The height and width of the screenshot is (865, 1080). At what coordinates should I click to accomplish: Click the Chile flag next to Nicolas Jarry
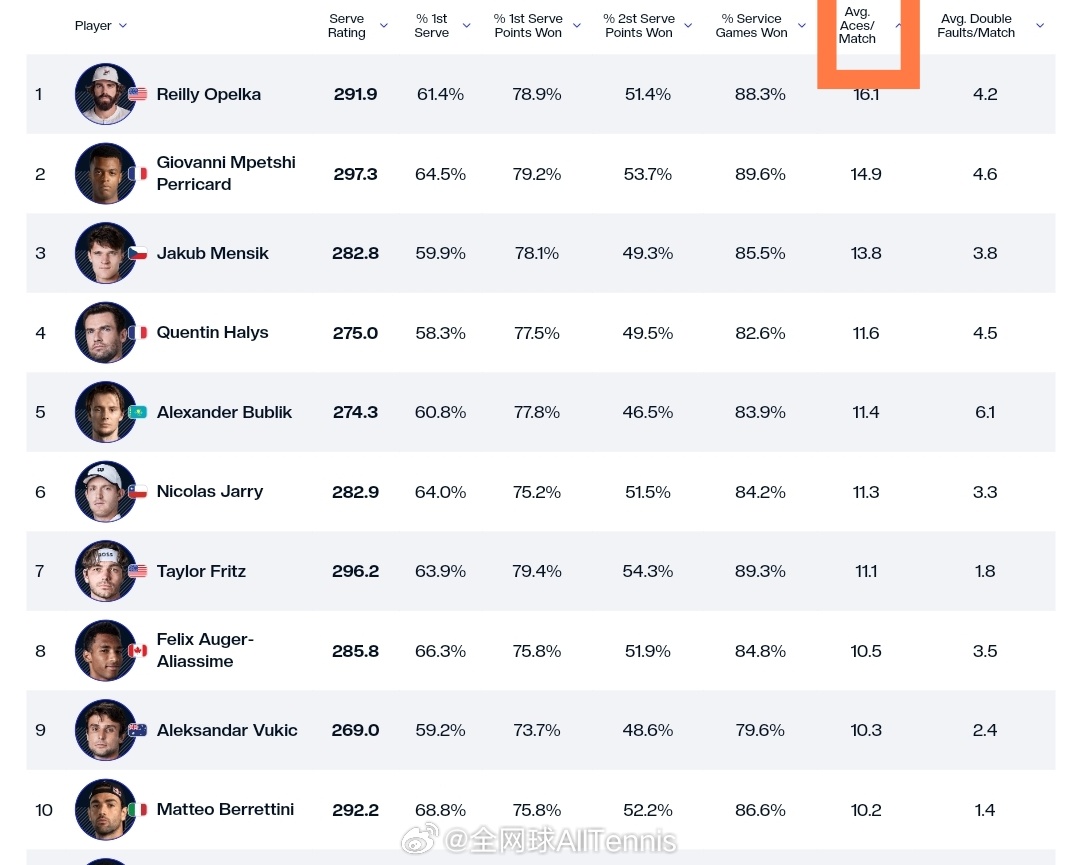(x=138, y=492)
